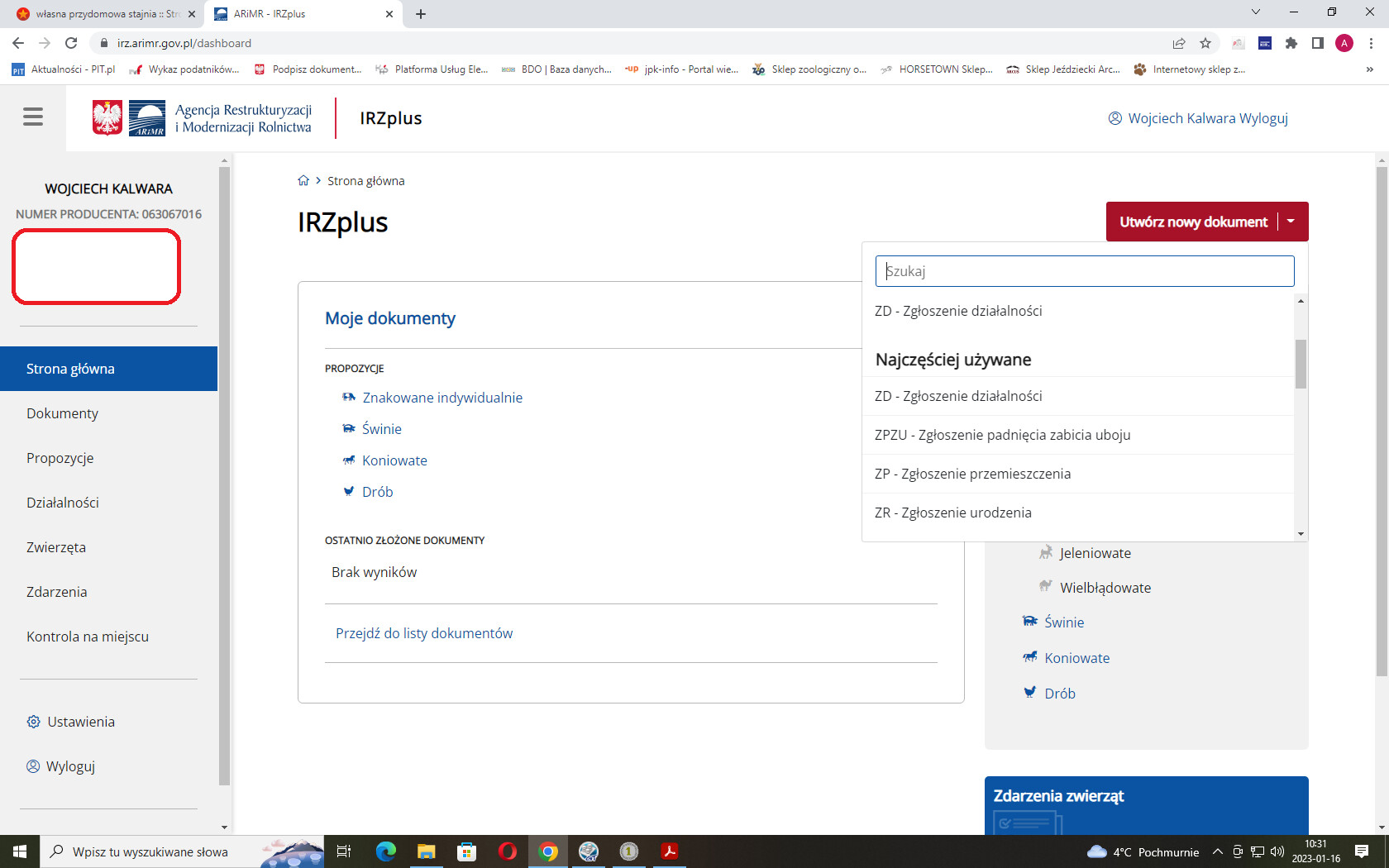The height and width of the screenshot is (868, 1389).
Task: Select ZPZU - Zgłoszenie padnięcia zabicia uboju
Action: pyautogui.click(x=1002, y=435)
